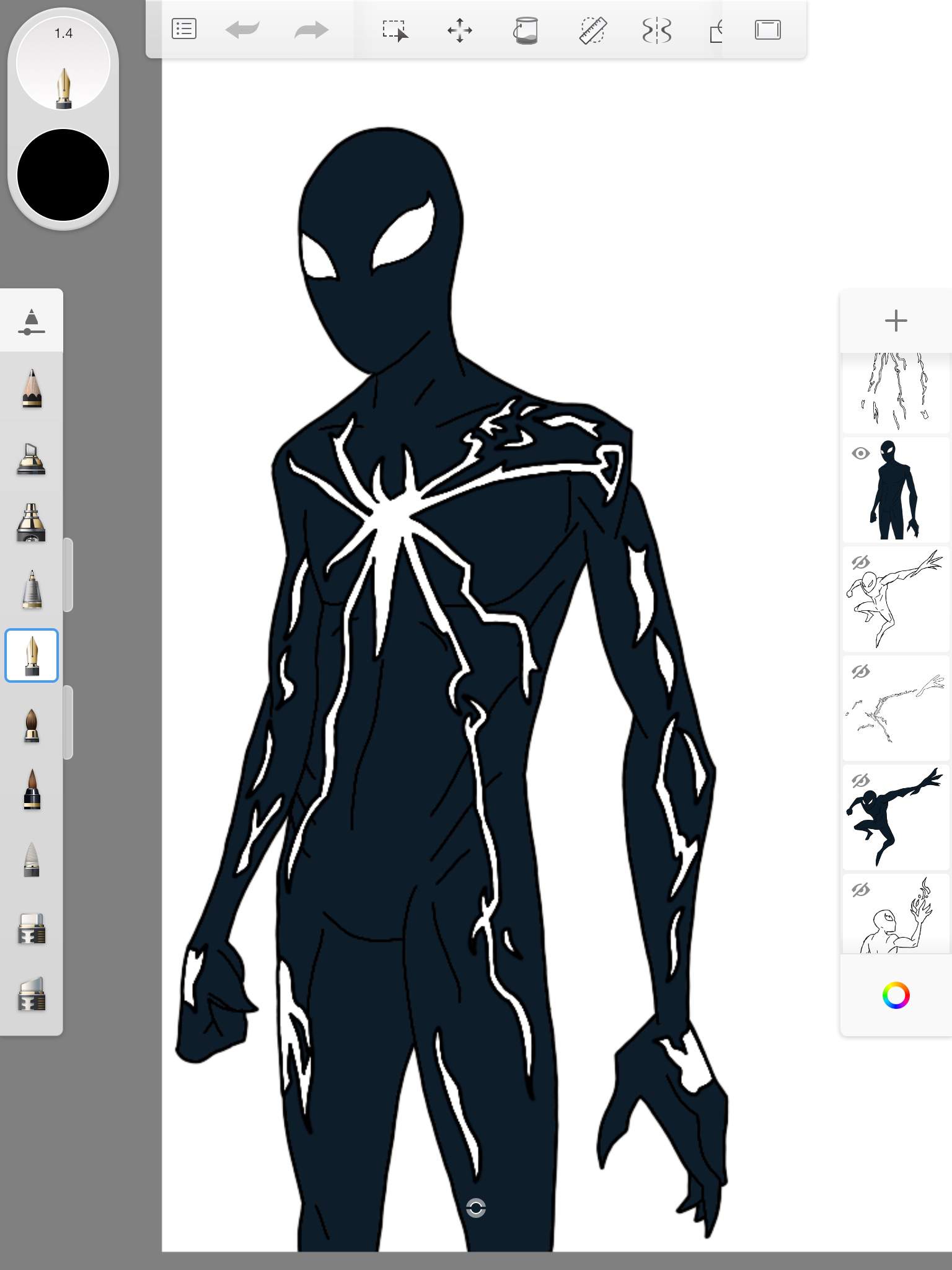This screenshot has height=1270, width=952.
Task: Select the round paint brush
Action: (32, 726)
